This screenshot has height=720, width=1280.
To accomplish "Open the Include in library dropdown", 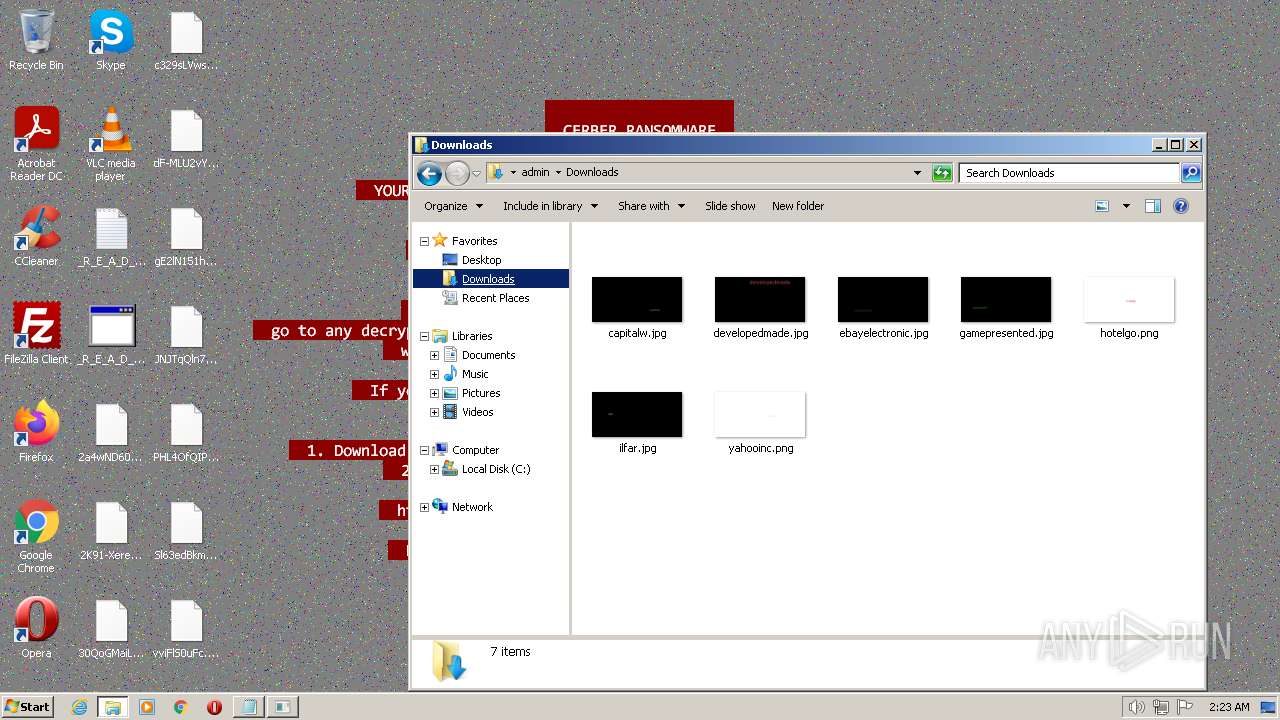I will (550, 206).
